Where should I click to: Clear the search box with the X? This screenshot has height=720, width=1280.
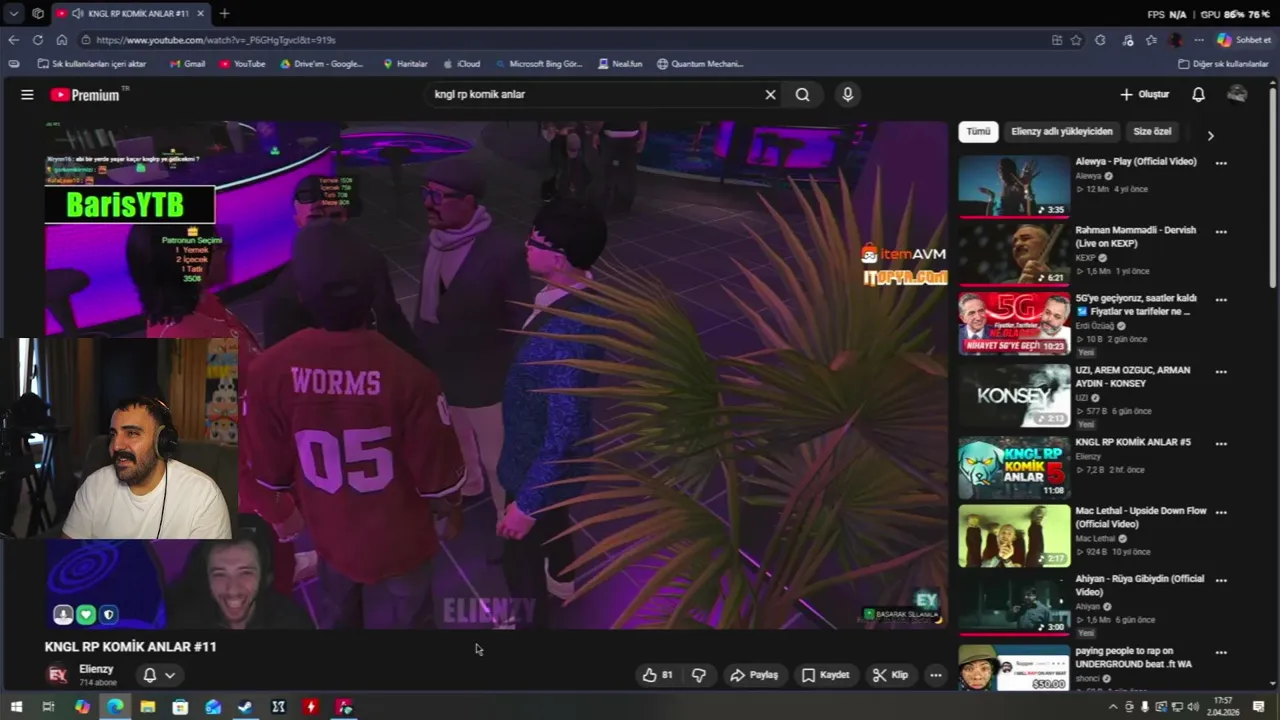click(x=770, y=95)
